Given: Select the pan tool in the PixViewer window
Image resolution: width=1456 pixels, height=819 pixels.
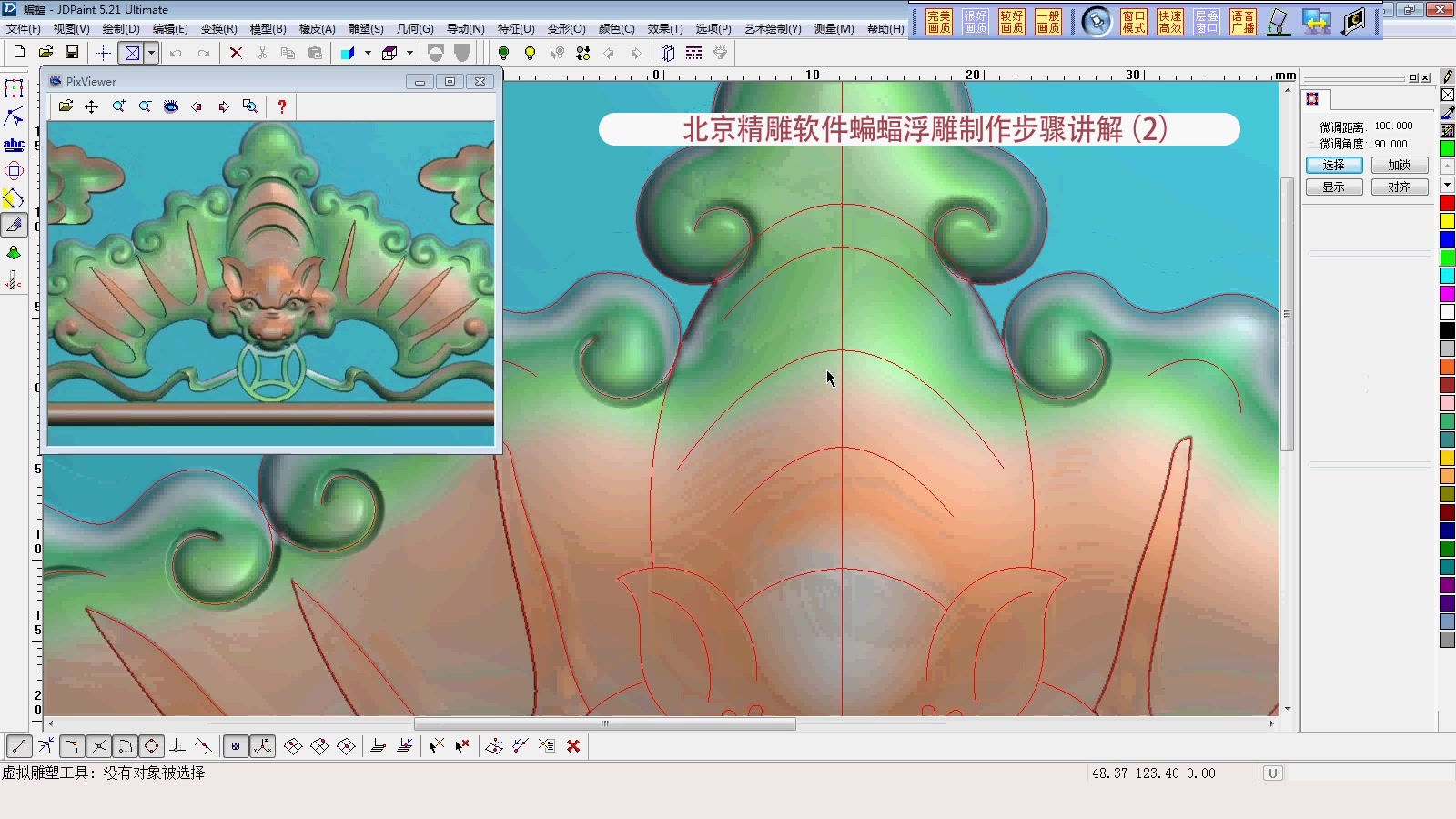Looking at the screenshot, I should [91, 107].
